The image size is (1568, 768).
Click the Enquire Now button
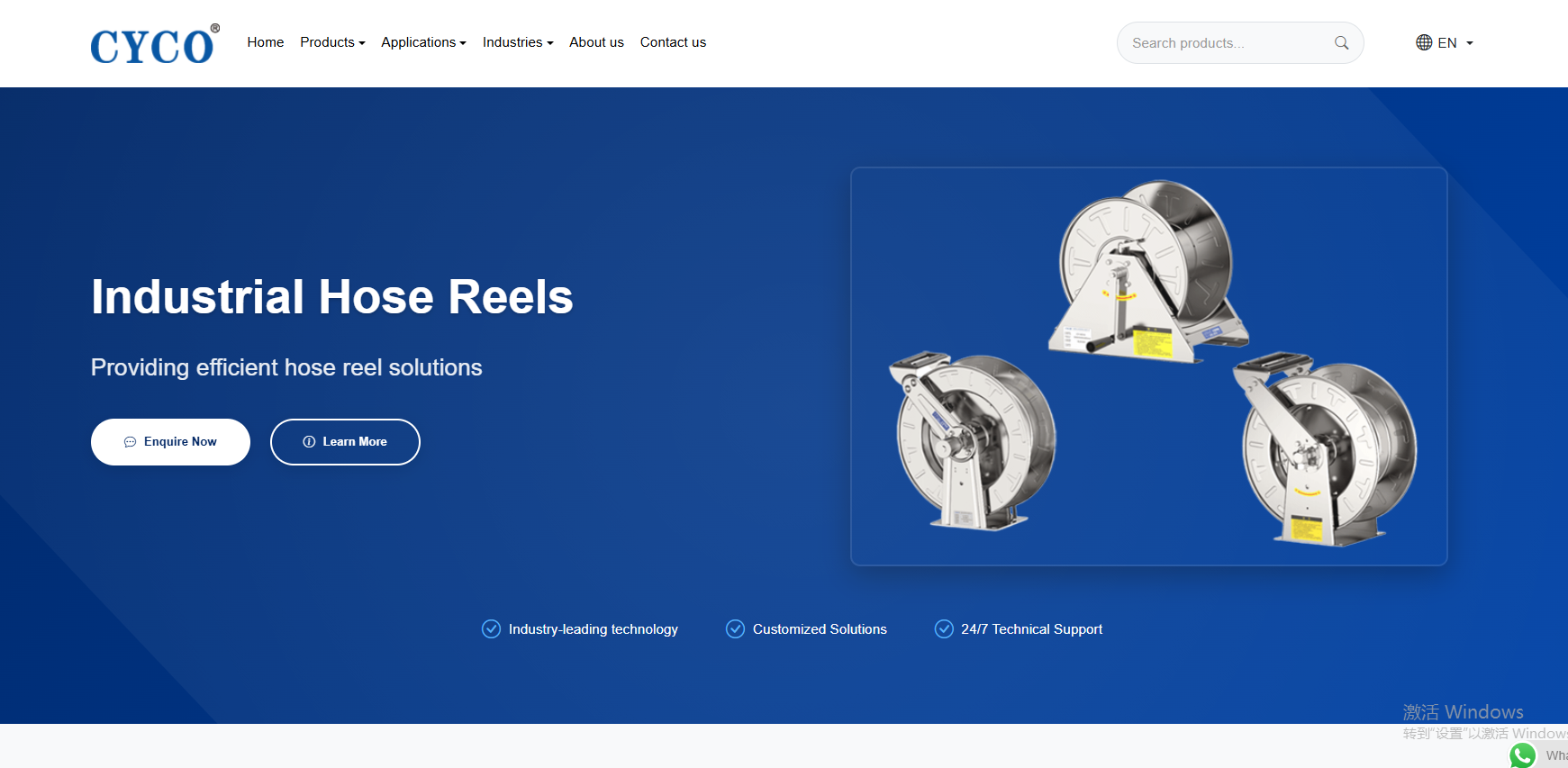coord(170,442)
